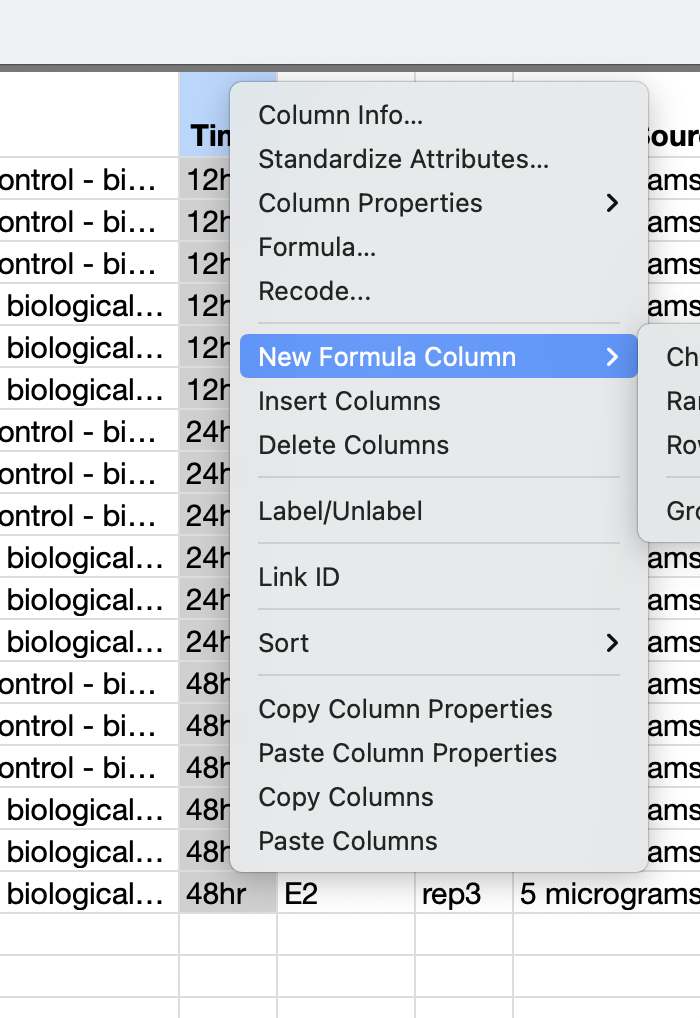The width and height of the screenshot is (700, 1018).
Task: Expand the Sort submenu arrow
Action: [x=612, y=643]
